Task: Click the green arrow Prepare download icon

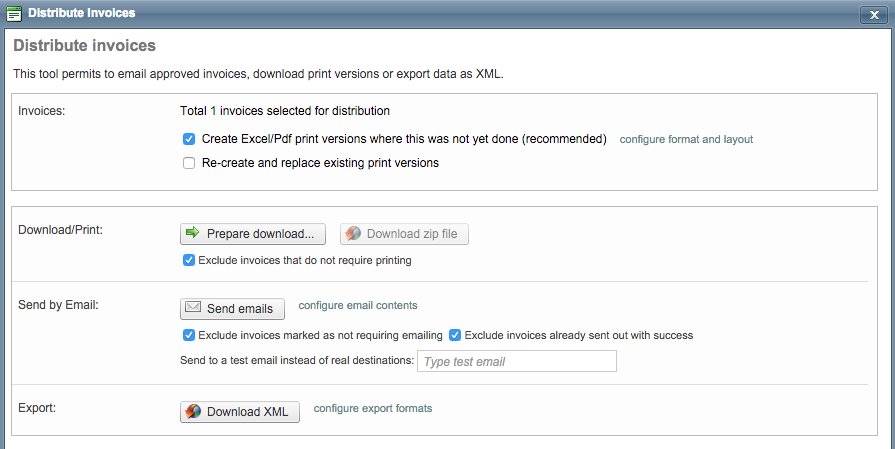Action: [x=194, y=234]
